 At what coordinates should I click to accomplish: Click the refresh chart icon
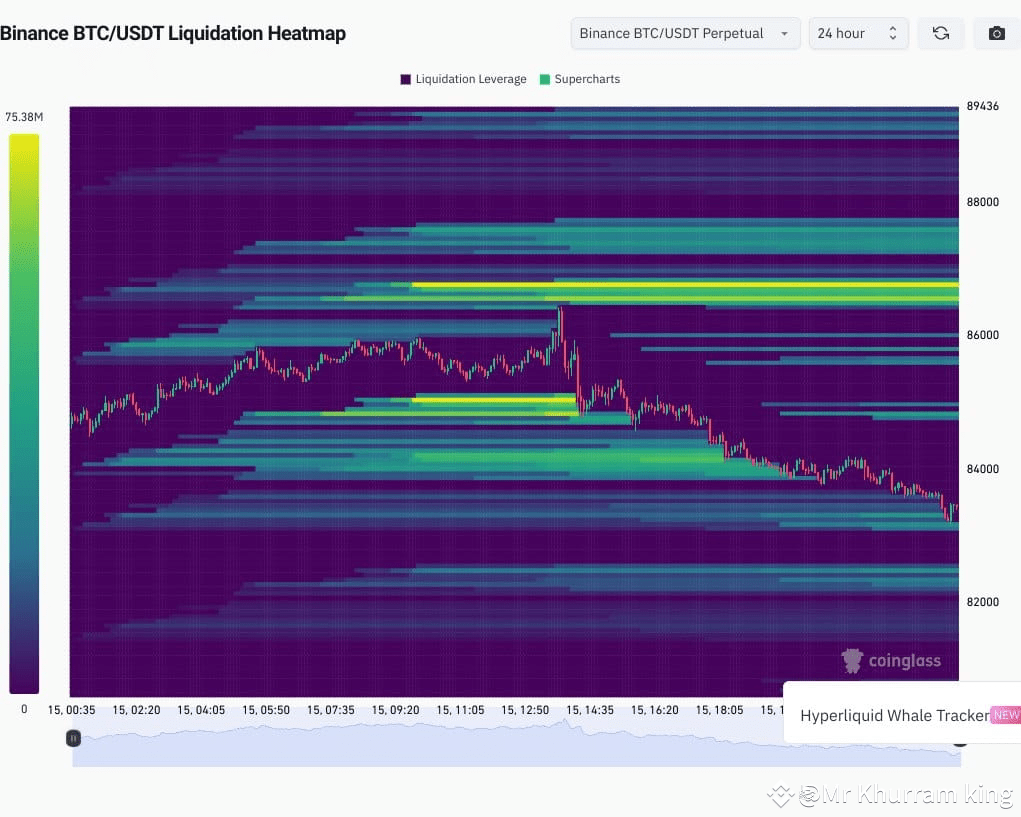coord(940,33)
